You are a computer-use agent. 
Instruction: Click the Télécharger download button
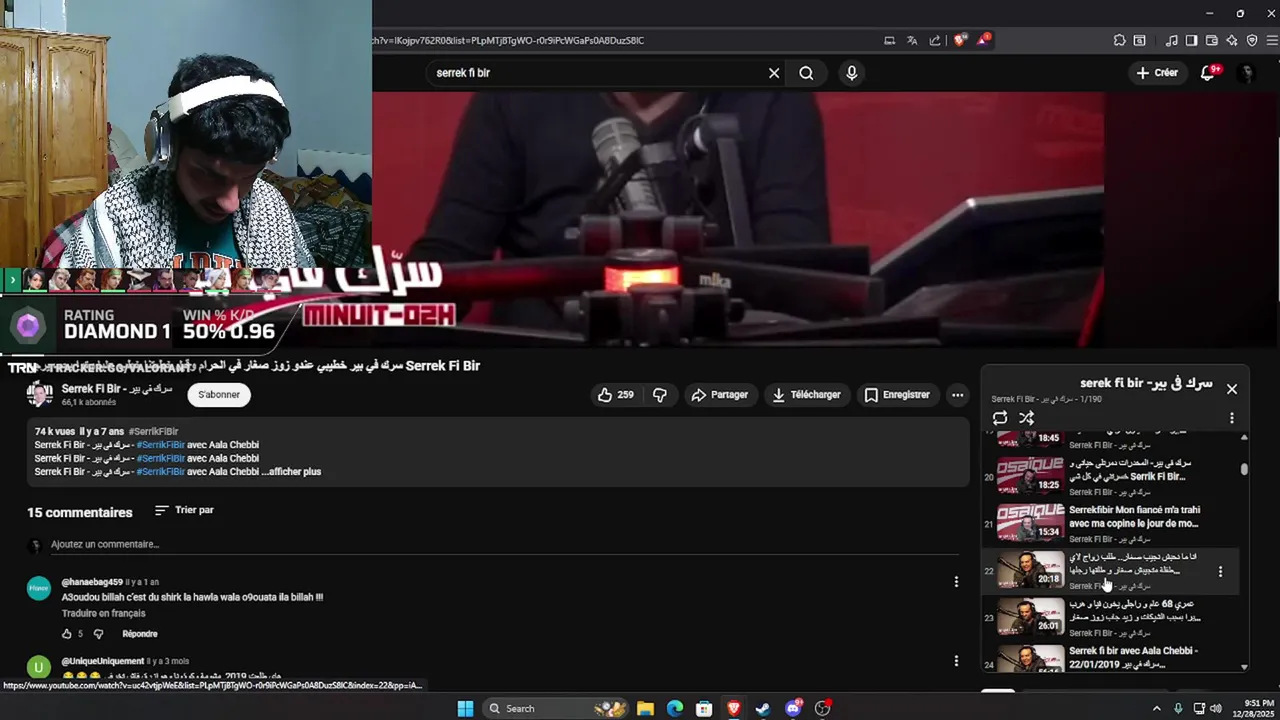pyautogui.click(x=806, y=395)
